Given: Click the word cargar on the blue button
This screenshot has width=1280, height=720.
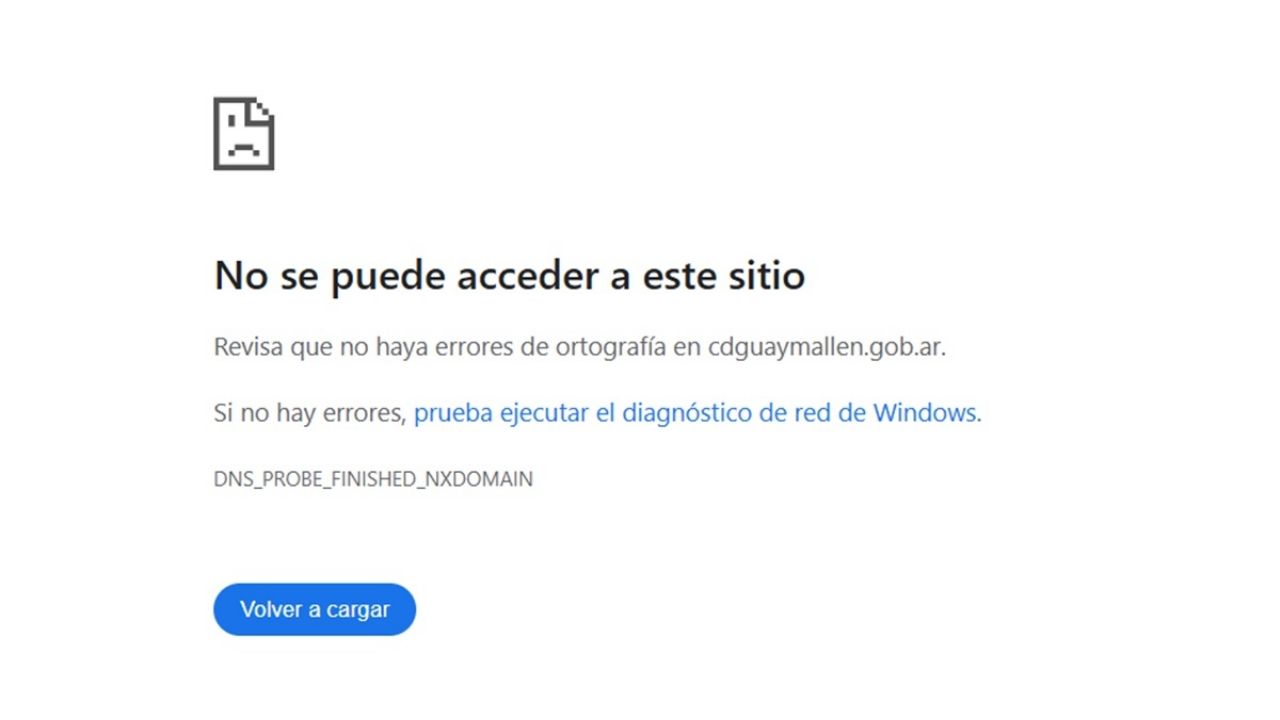Looking at the screenshot, I should (358, 610).
